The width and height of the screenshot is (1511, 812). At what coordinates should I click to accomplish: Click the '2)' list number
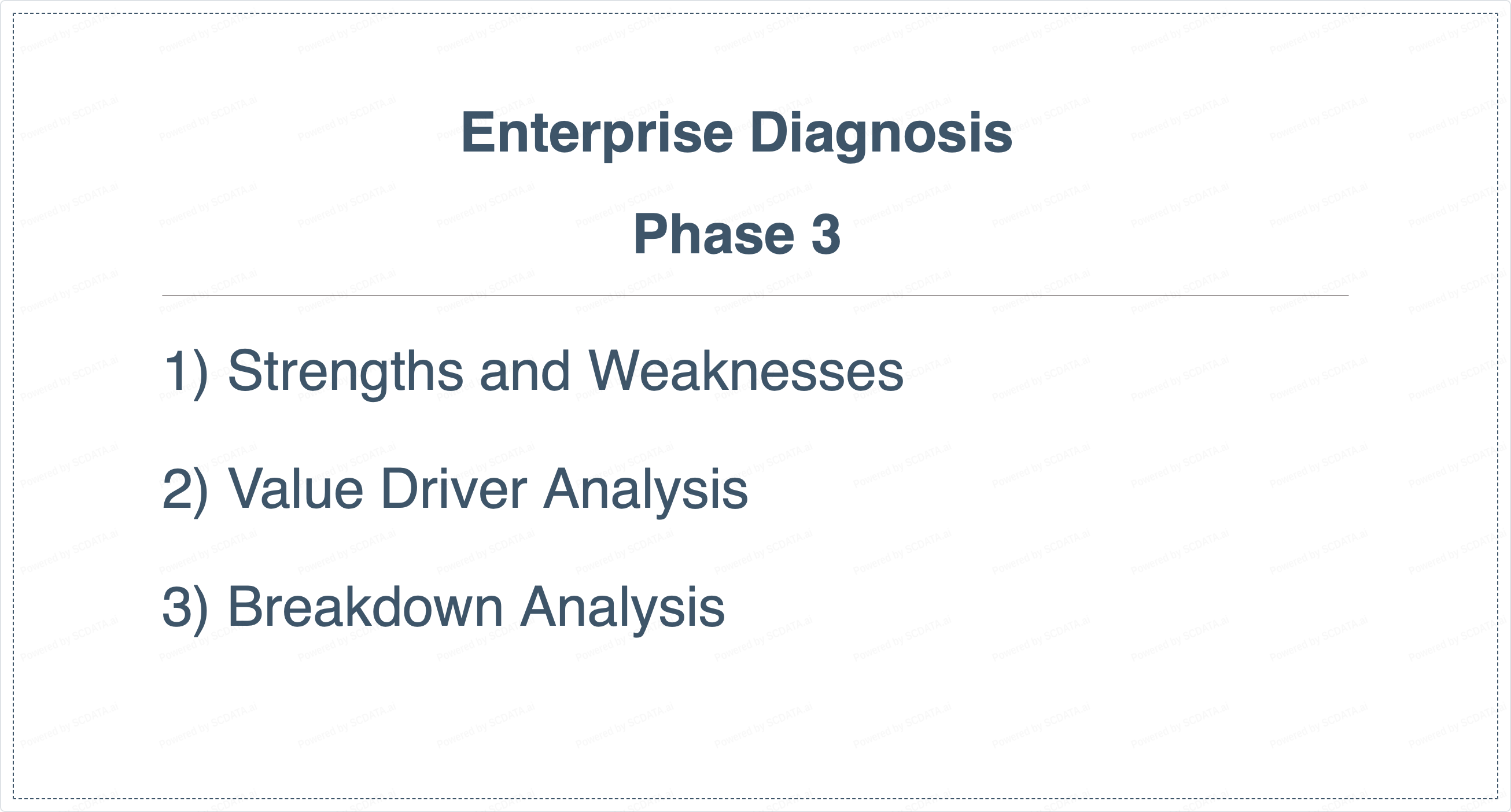coord(185,489)
